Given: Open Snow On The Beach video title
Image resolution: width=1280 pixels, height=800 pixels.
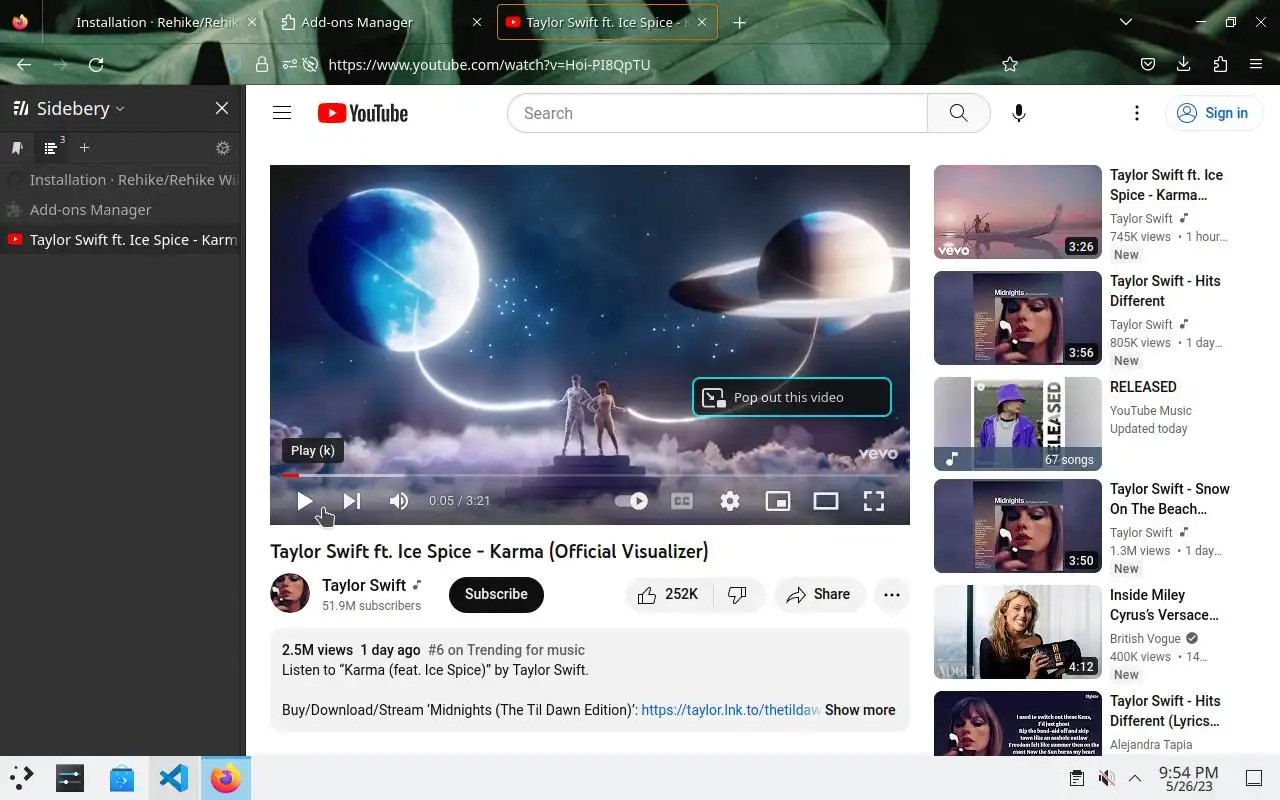Looking at the screenshot, I should [x=1170, y=499].
